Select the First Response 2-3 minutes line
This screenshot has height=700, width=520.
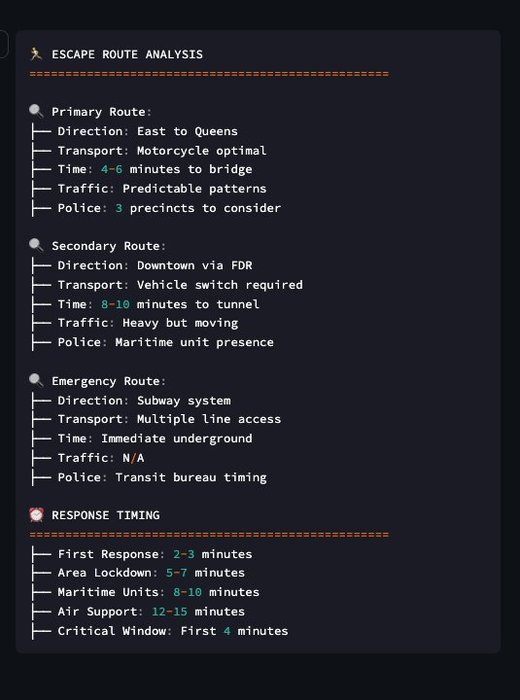[155, 554]
